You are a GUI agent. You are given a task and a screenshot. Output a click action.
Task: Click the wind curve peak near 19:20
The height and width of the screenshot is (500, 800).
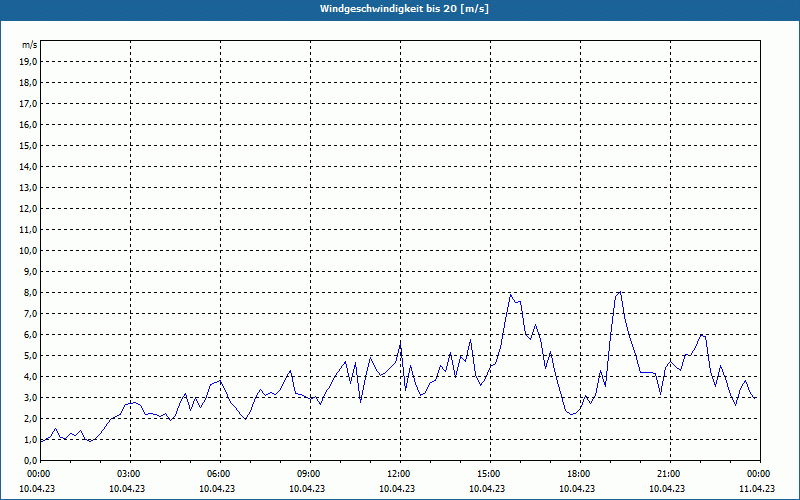point(620,292)
